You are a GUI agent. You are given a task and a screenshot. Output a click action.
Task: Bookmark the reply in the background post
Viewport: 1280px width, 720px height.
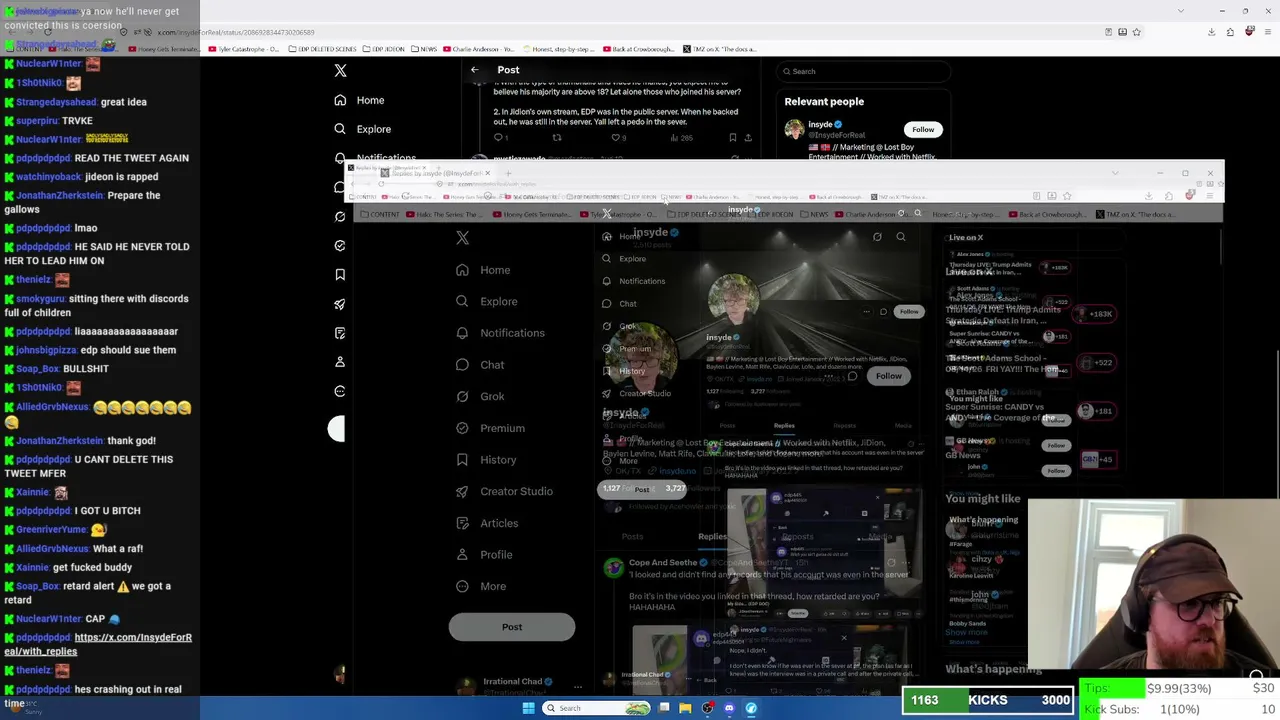pyautogui.click(x=733, y=138)
